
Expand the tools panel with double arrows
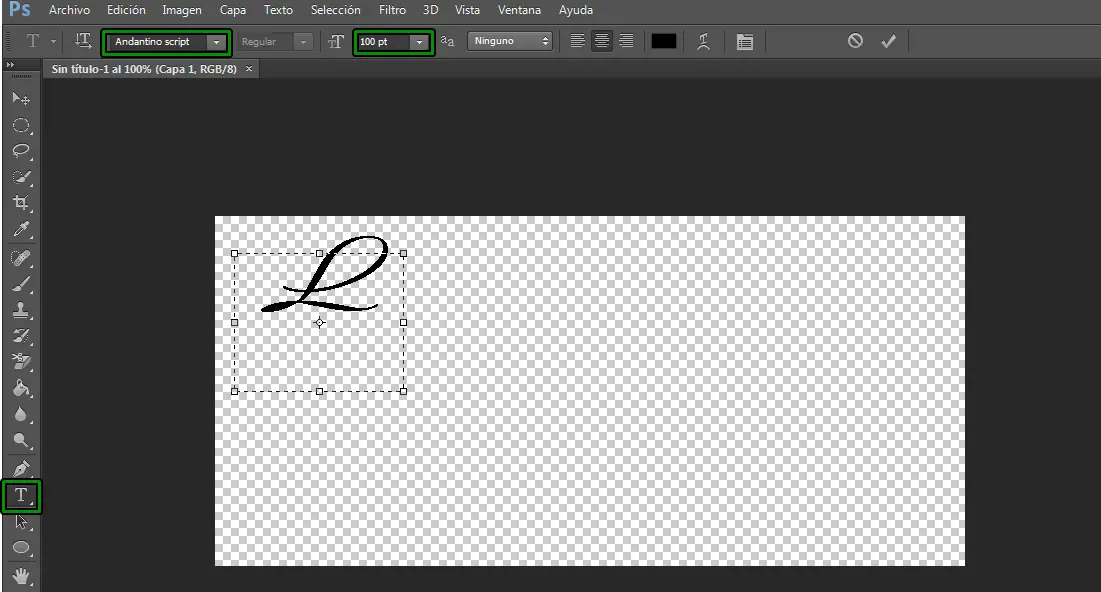click(x=10, y=65)
